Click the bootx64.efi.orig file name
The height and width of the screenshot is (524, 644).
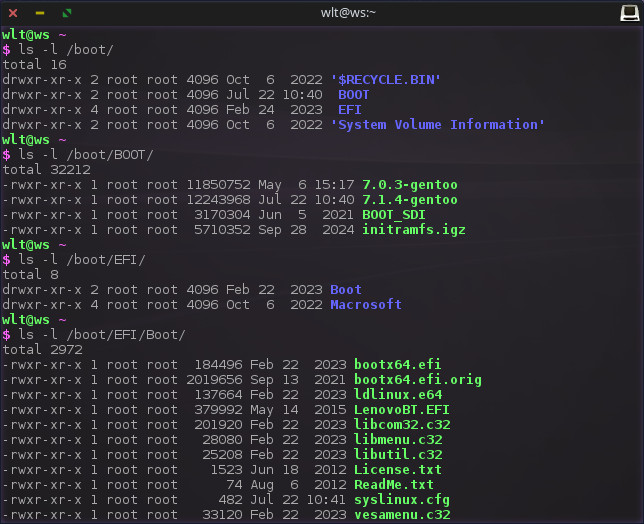tap(418, 380)
